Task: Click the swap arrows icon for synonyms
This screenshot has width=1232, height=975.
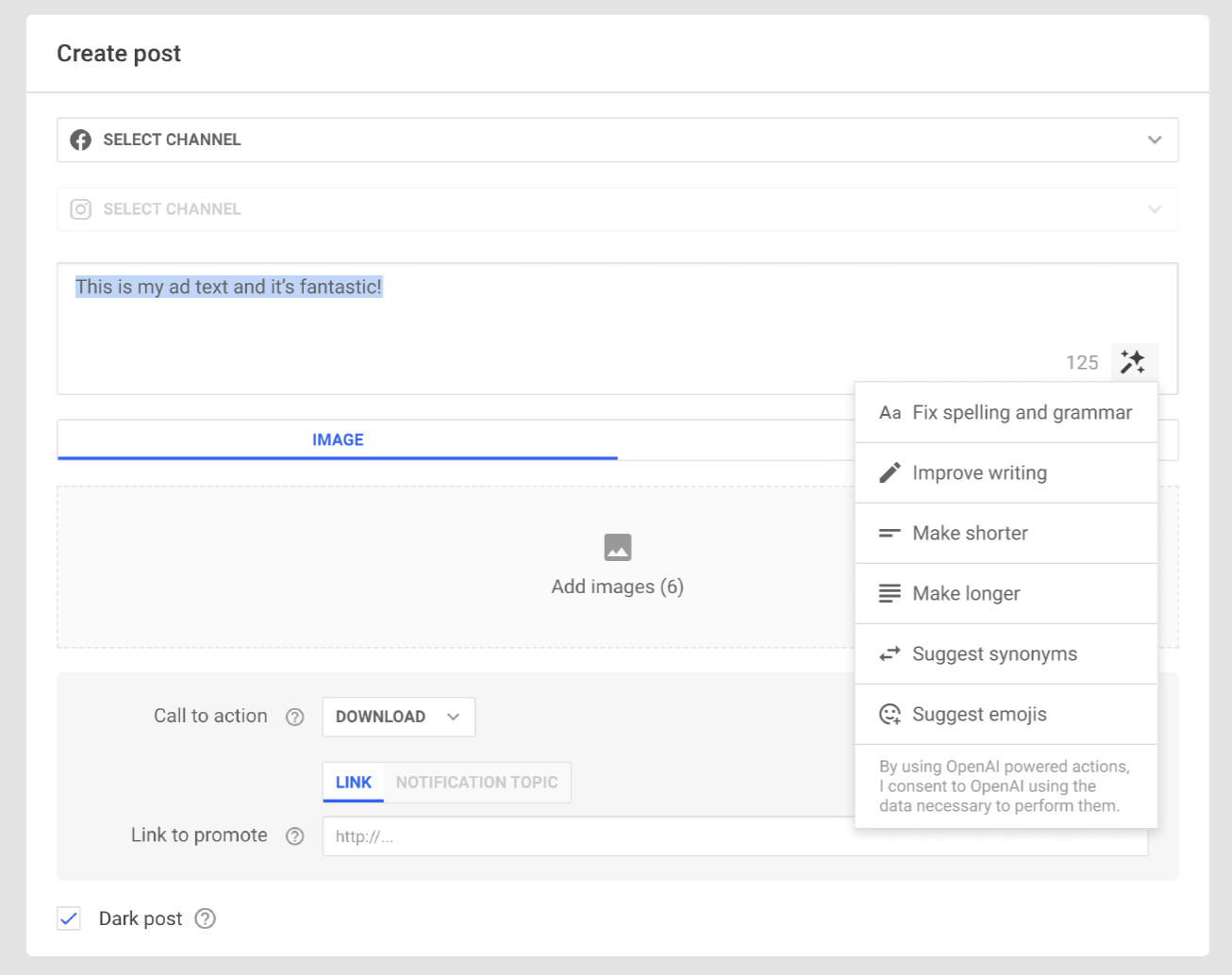Action: [890, 653]
